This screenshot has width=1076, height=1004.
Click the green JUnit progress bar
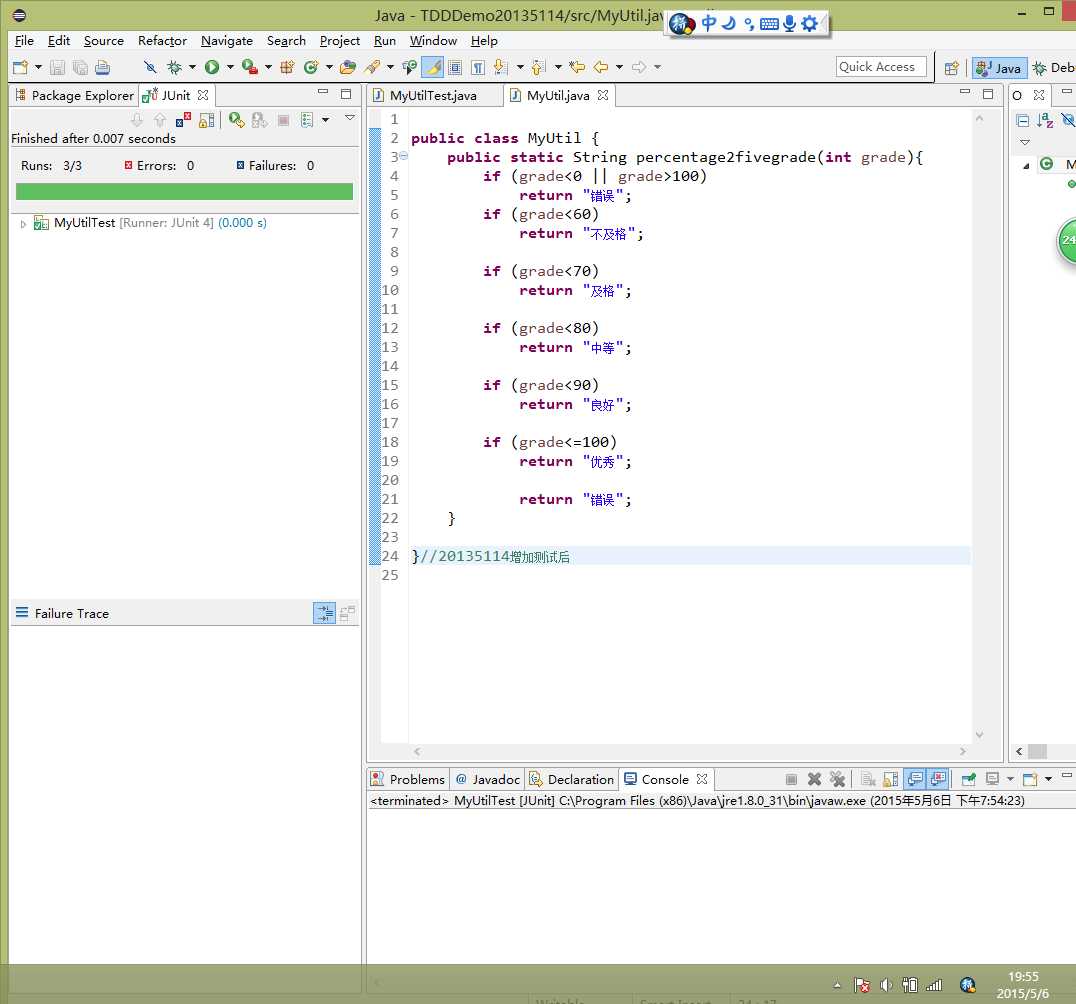tap(185, 191)
